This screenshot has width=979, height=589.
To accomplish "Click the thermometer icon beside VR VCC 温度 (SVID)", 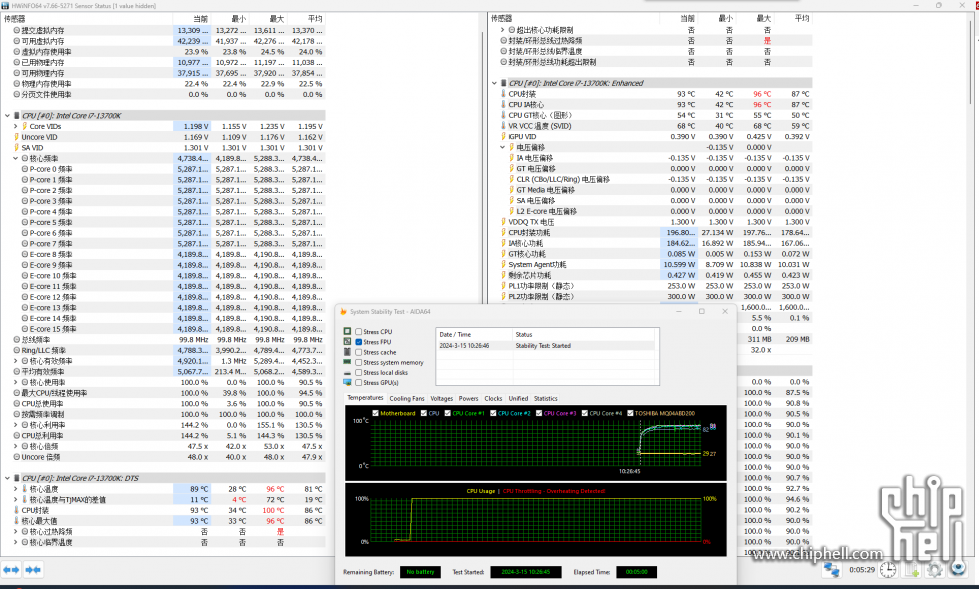I will coord(503,126).
